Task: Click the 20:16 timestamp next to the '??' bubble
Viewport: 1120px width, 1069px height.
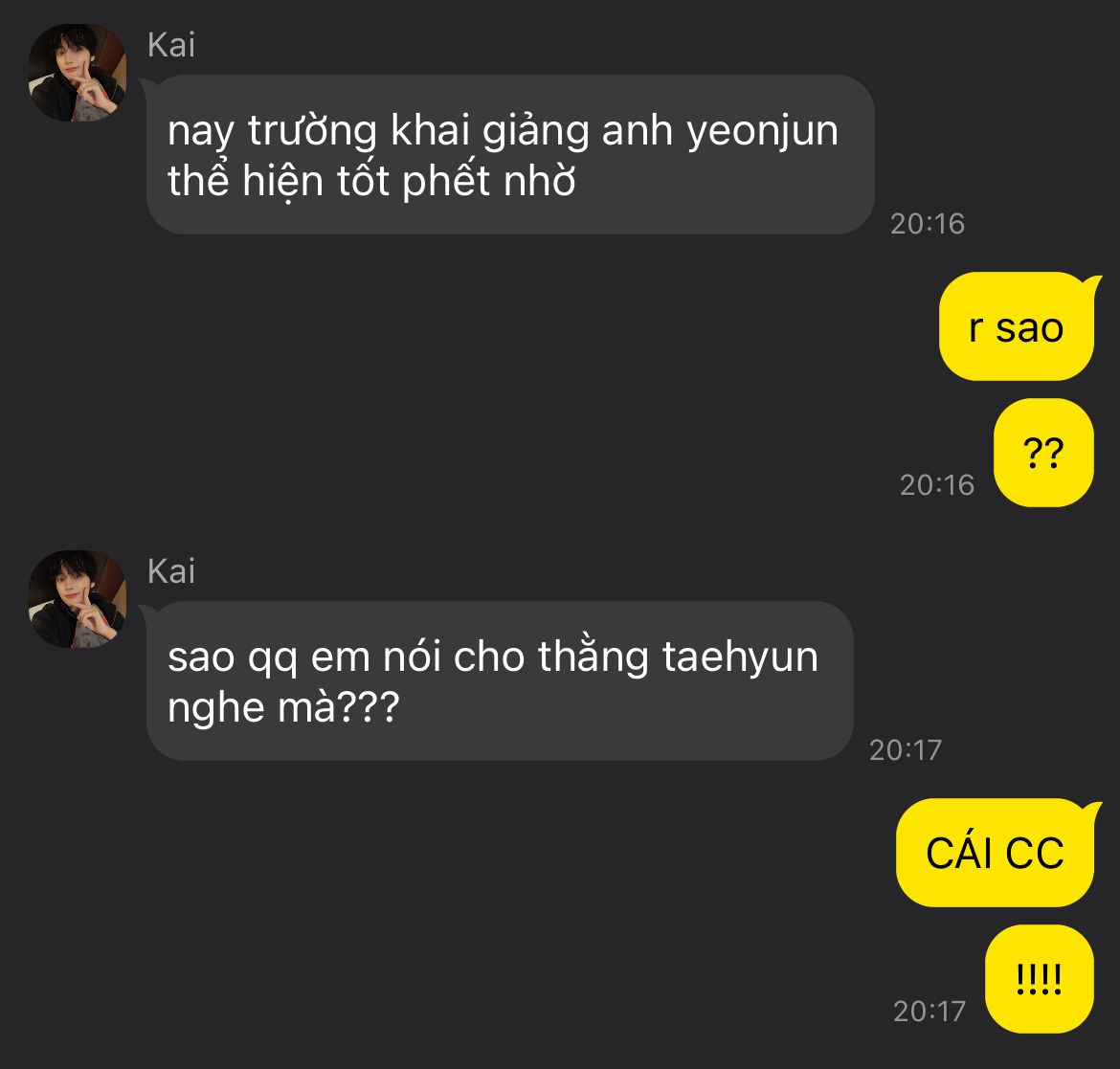Action: (936, 485)
